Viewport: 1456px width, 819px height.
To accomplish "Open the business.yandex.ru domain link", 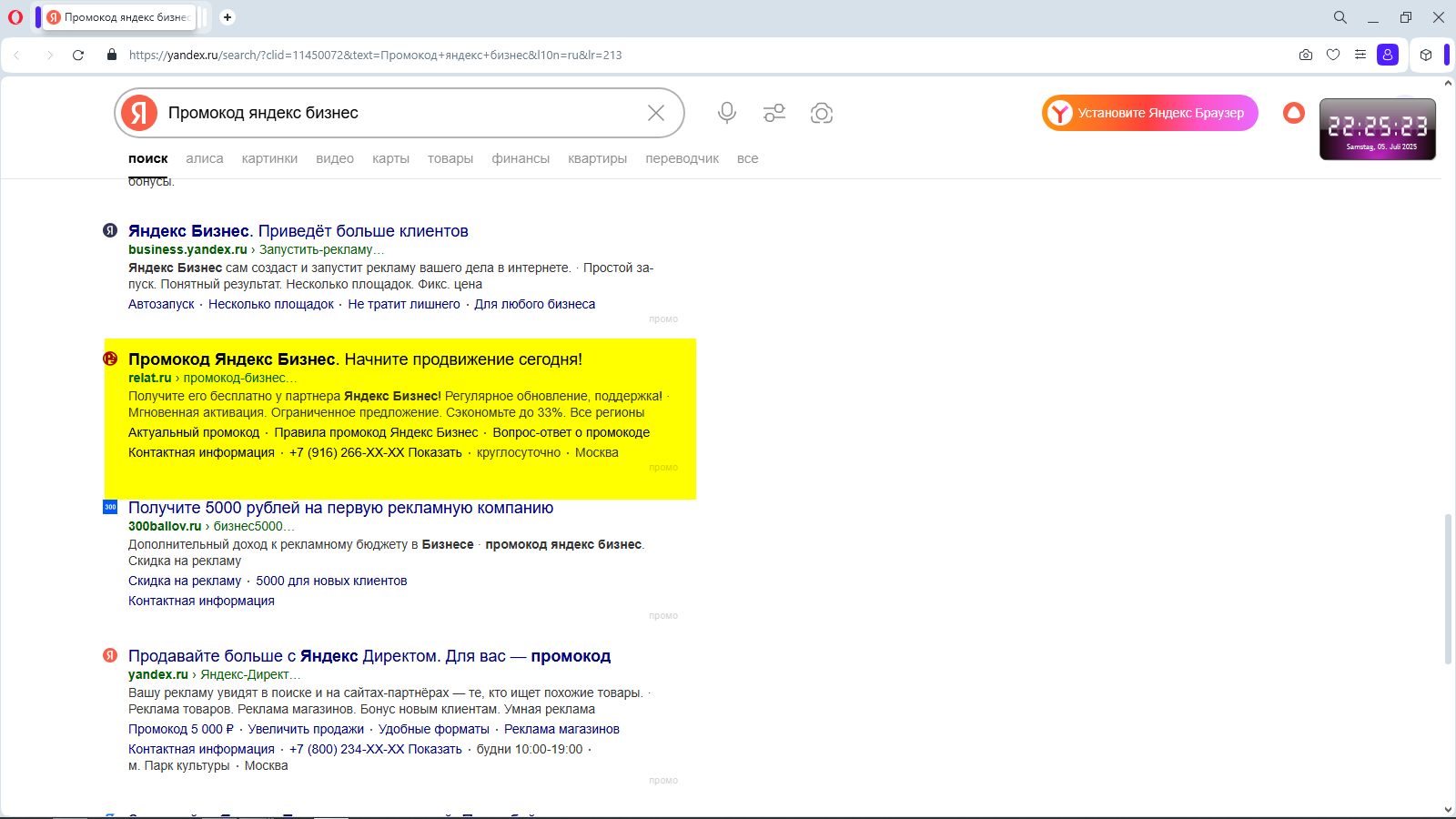I will (187, 249).
